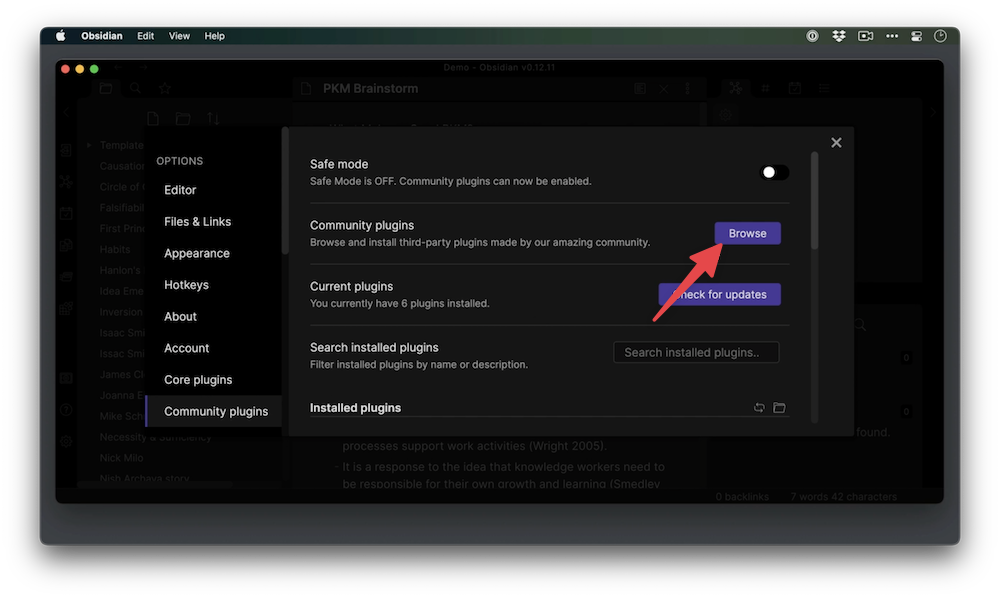Select the Community plugins settings tab
Screen dimensions: 1000x598
click(216, 411)
